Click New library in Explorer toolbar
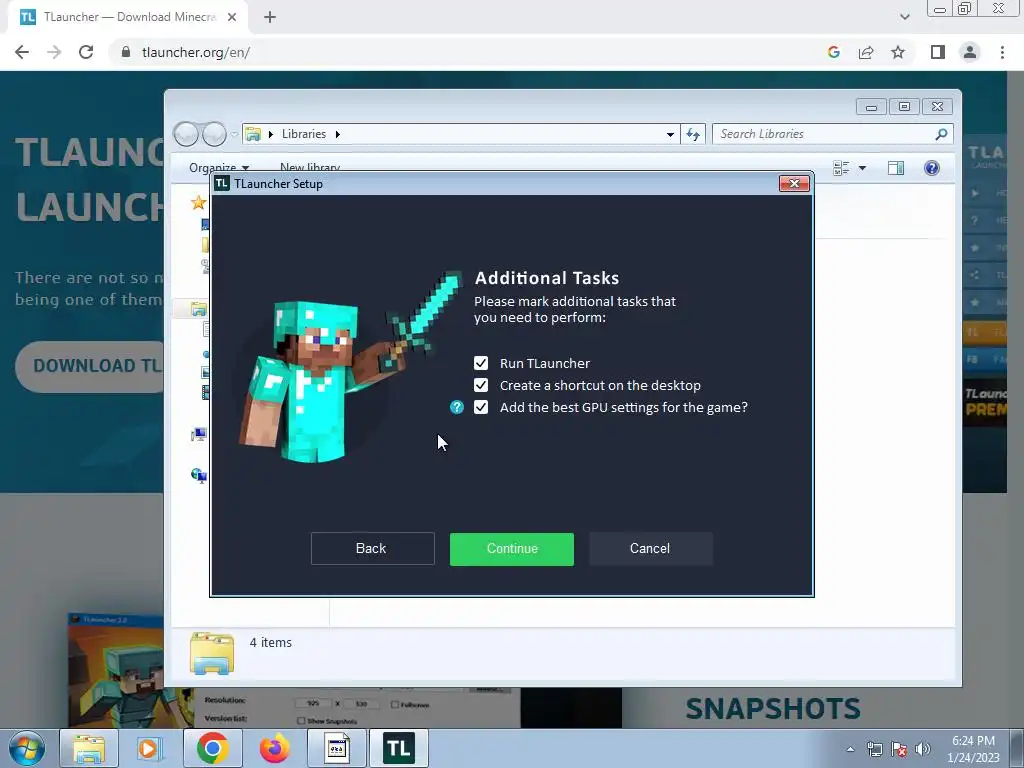1024x768 pixels. pos(310,167)
